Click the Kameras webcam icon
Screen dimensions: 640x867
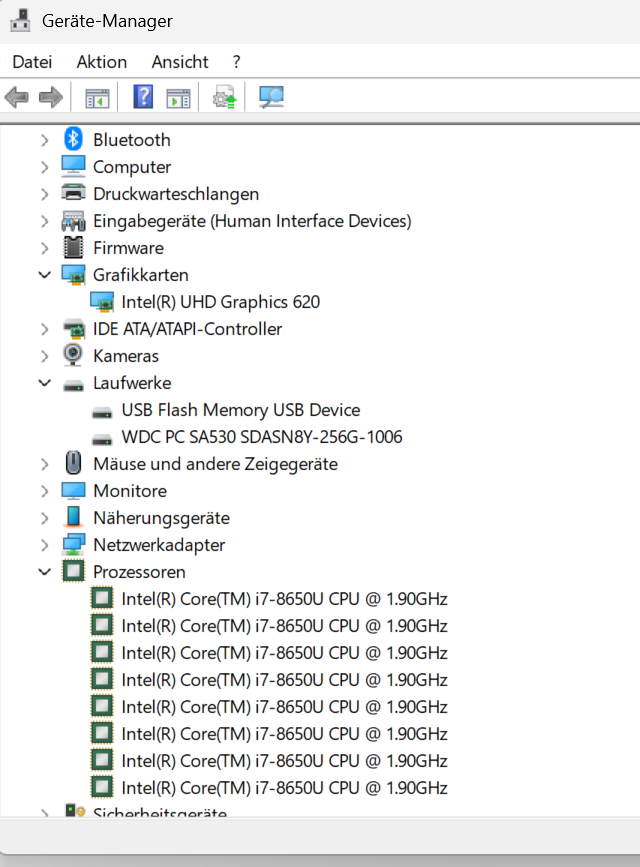(x=73, y=355)
